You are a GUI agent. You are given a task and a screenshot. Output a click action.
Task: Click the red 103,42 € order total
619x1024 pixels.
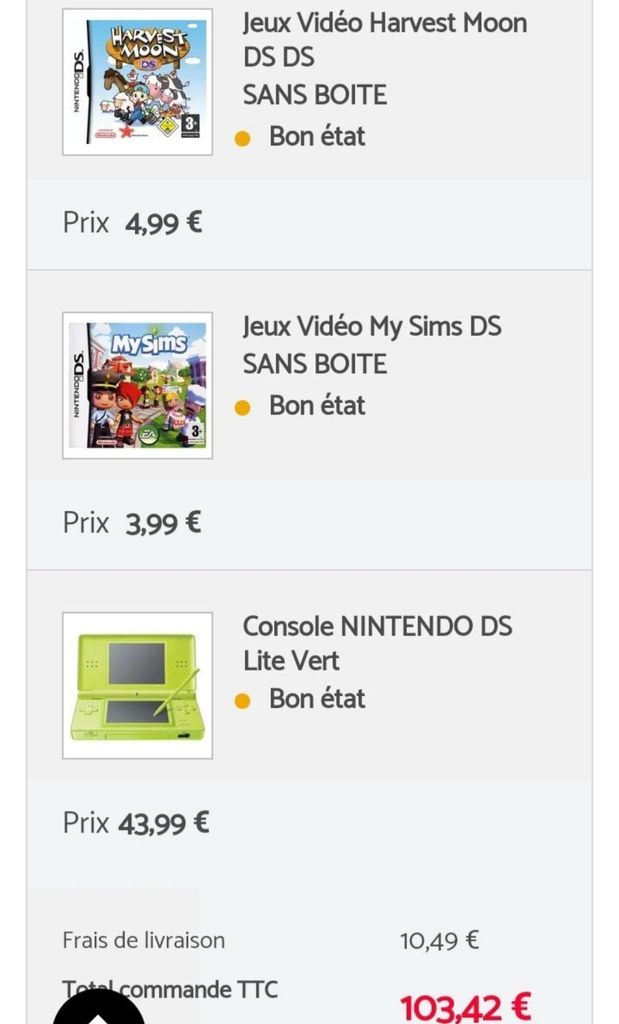pyautogui.click(x=465, y=1005)
